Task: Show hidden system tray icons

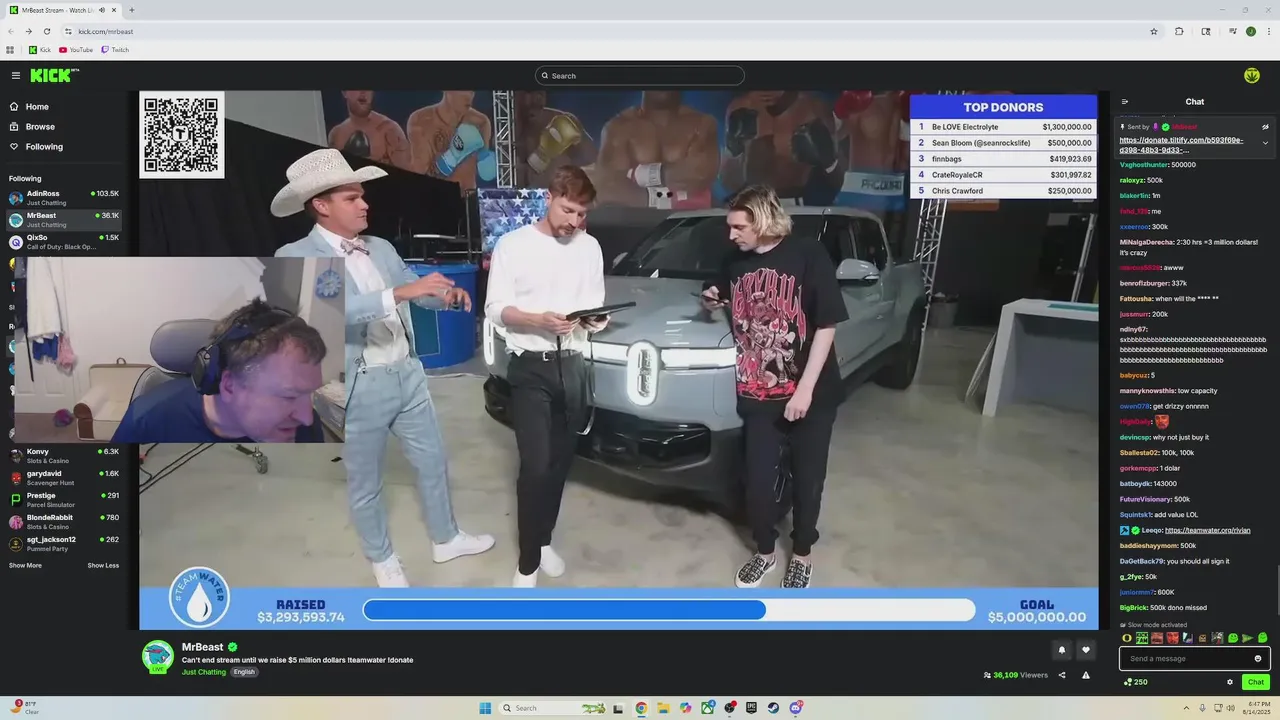Action: [1187, 708]
